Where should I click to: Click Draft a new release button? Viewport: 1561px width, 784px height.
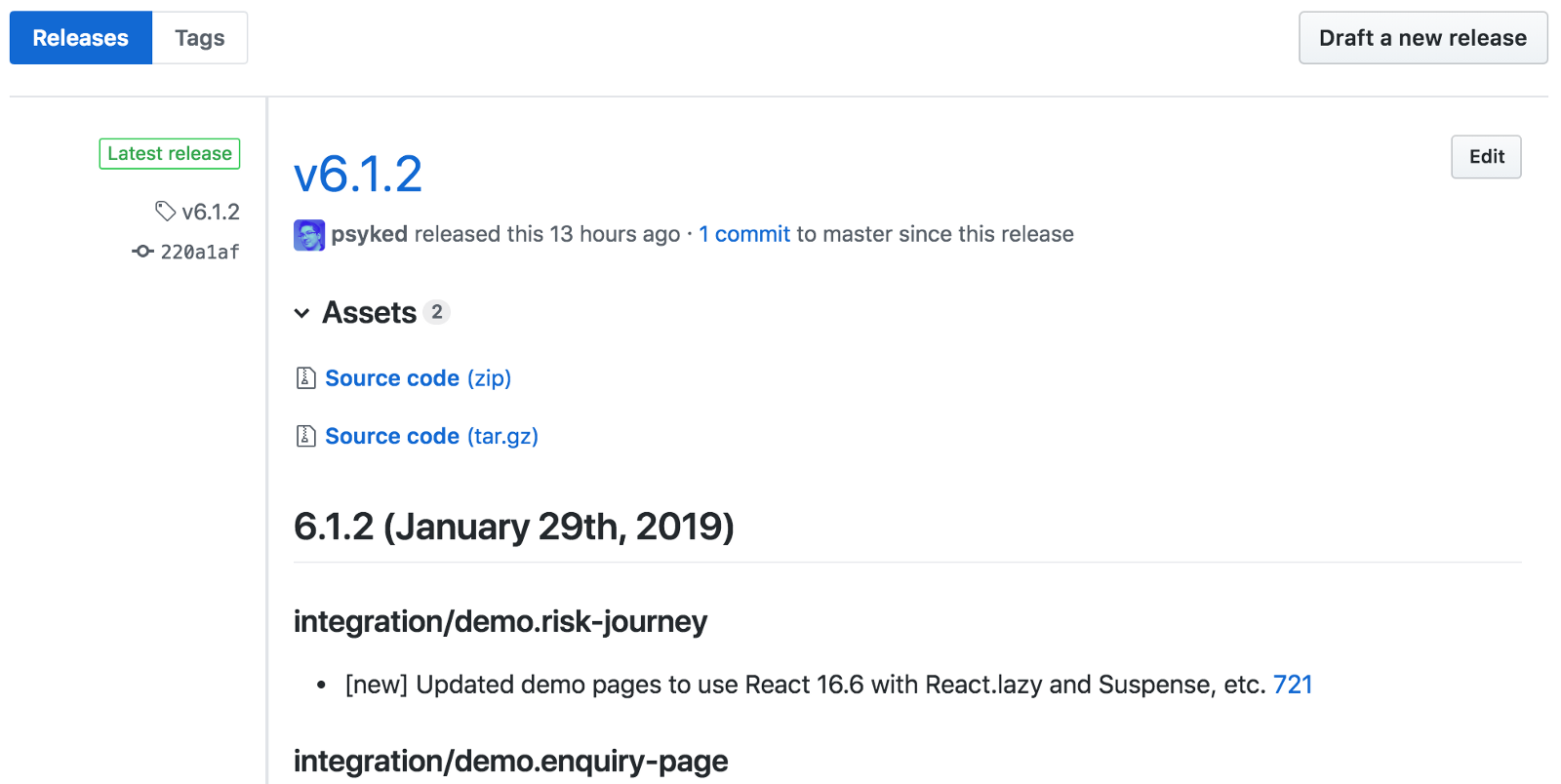tap(1422, 38)
